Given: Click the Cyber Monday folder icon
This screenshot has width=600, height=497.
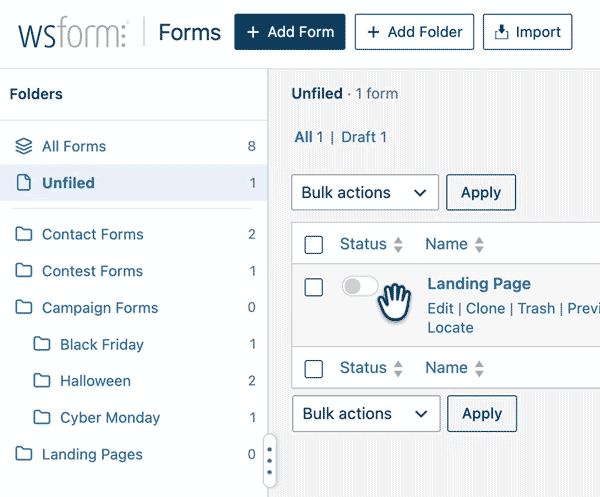Looking at the screenshot, I should point(42,417).
